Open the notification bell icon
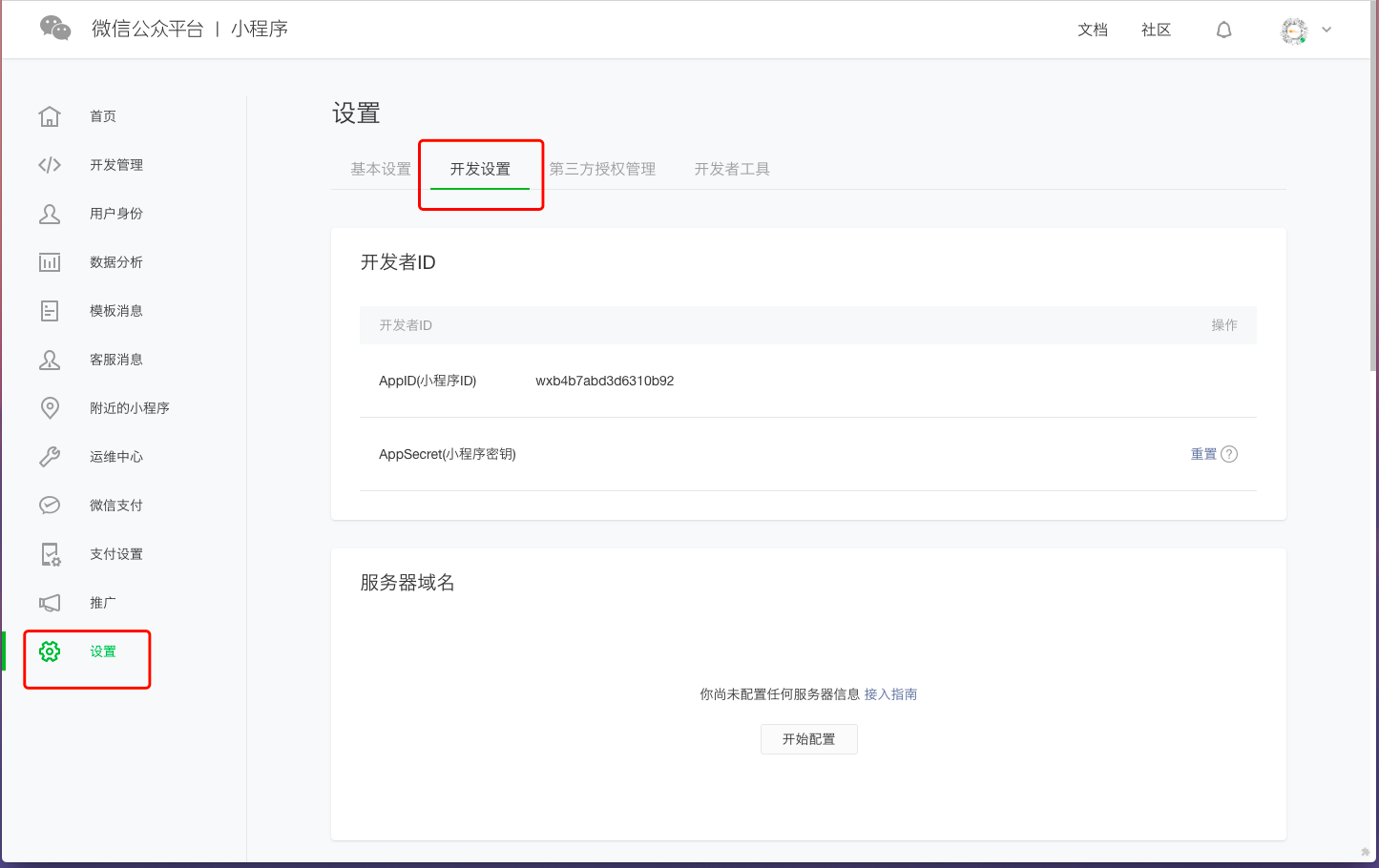Image resolution: width=1379 pixels, height=868 pixels. click(1223, 29)
